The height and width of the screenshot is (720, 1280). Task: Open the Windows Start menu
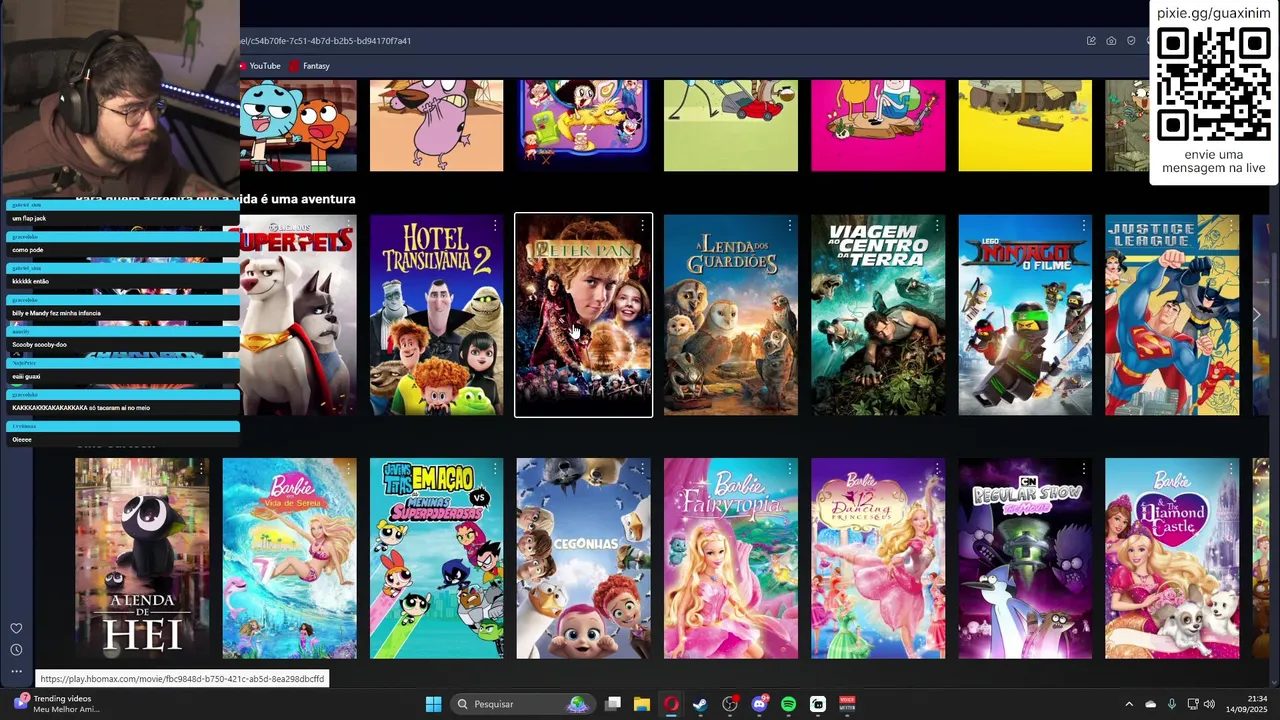(433, 704)
